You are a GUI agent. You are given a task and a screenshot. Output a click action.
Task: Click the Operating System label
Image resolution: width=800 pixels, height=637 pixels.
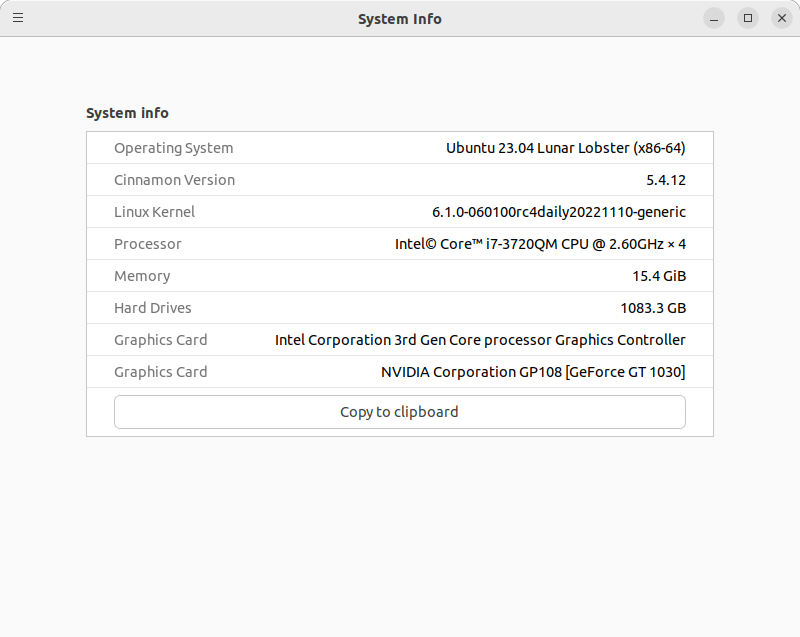click(173, 148)
